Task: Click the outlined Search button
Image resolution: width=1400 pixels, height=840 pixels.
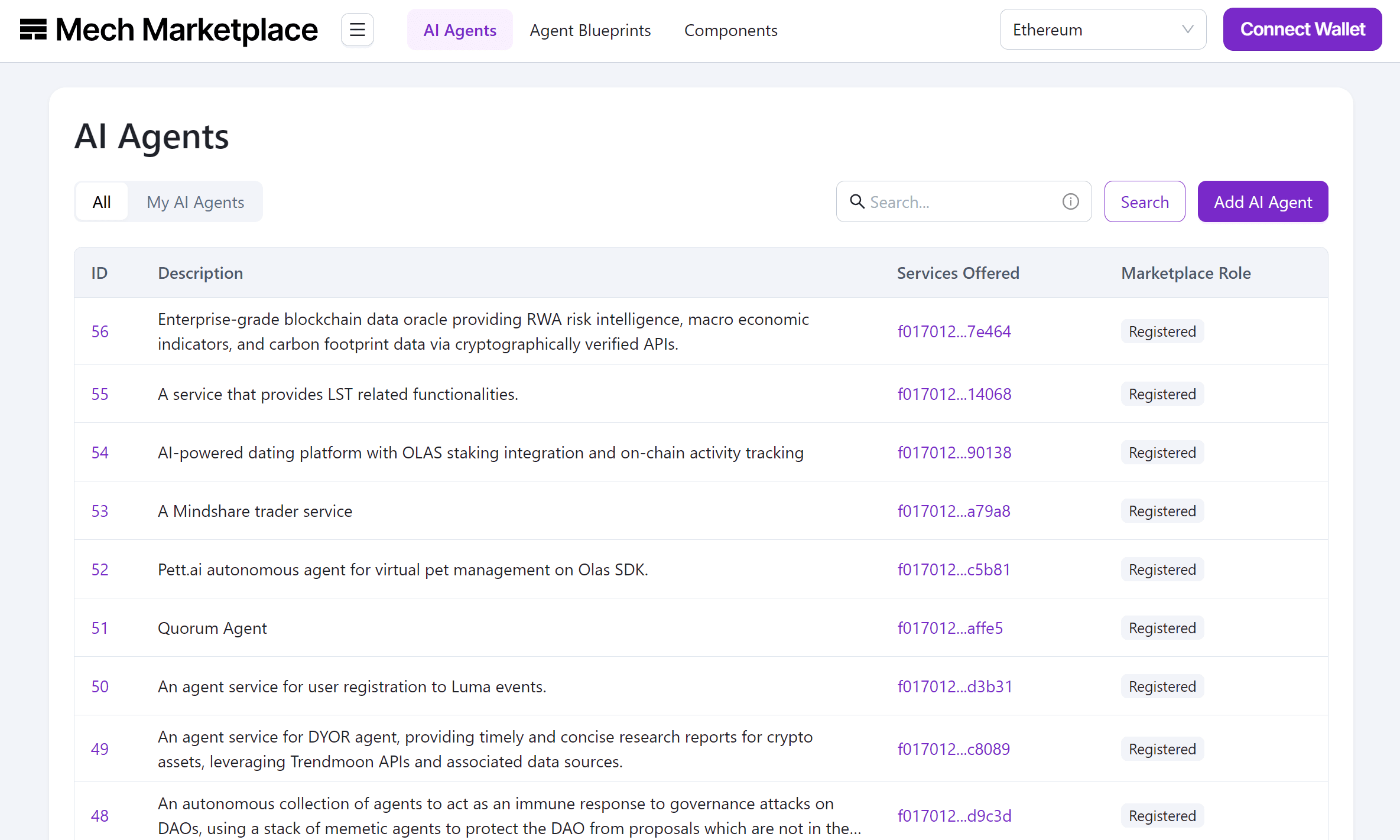Action: [x=1144, y=202]
